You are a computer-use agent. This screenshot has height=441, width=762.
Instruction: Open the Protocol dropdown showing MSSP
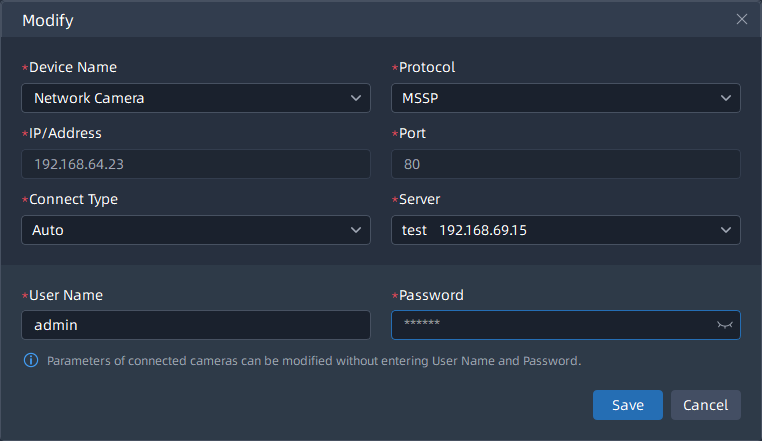[x=565, y=98]
